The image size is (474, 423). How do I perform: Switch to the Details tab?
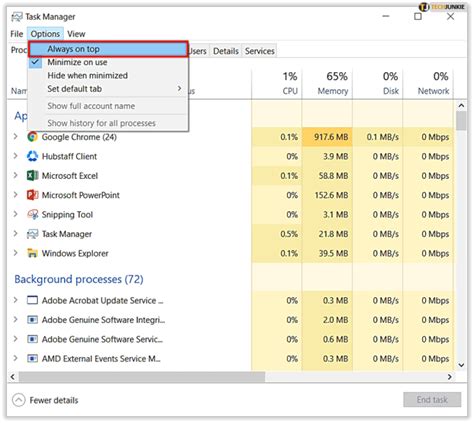pyautogui.click(x=226, y=51)
